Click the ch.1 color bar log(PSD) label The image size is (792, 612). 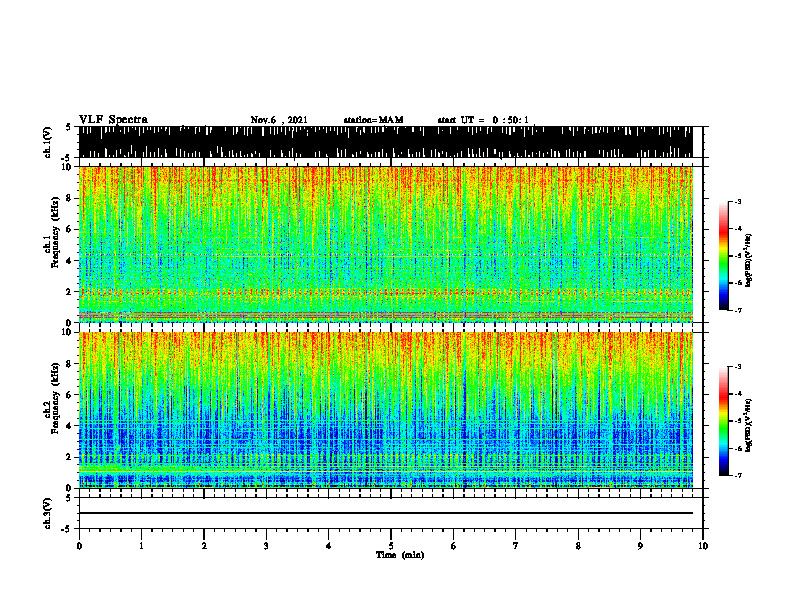[748, 261]
